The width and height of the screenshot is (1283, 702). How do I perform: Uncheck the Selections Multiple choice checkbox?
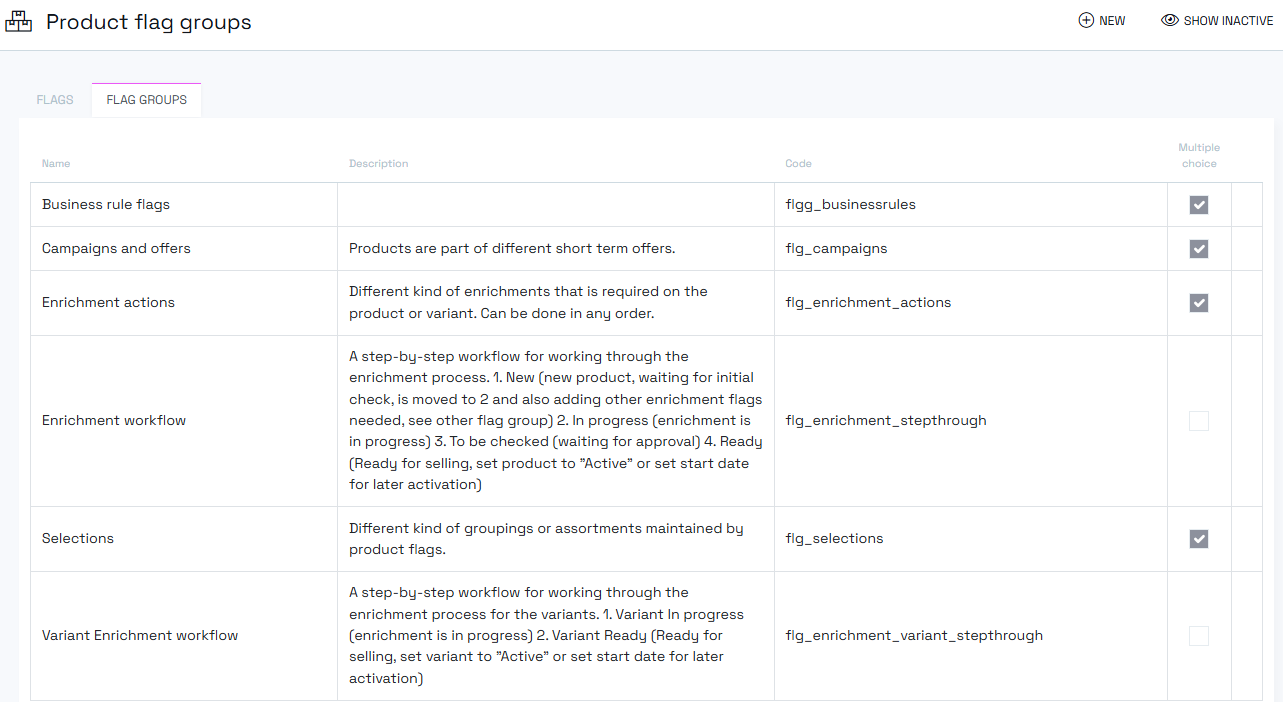point(1198,539)
